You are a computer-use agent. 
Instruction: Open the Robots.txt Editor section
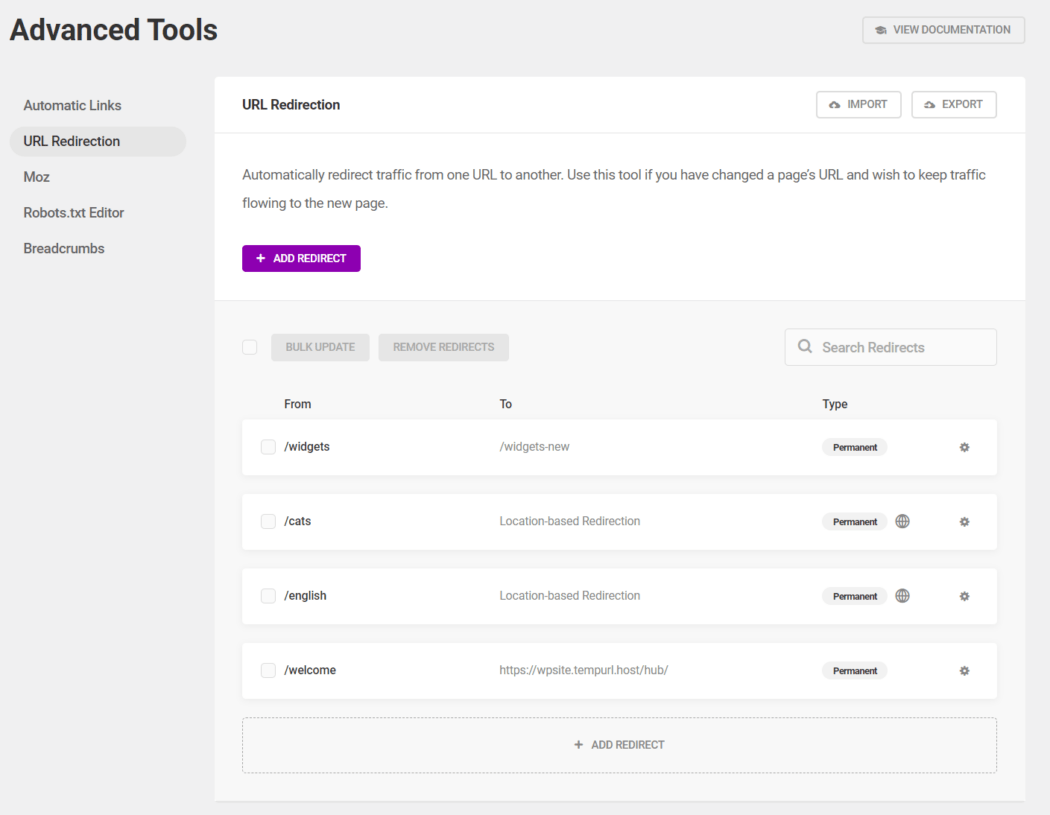[x=72, y=212]
